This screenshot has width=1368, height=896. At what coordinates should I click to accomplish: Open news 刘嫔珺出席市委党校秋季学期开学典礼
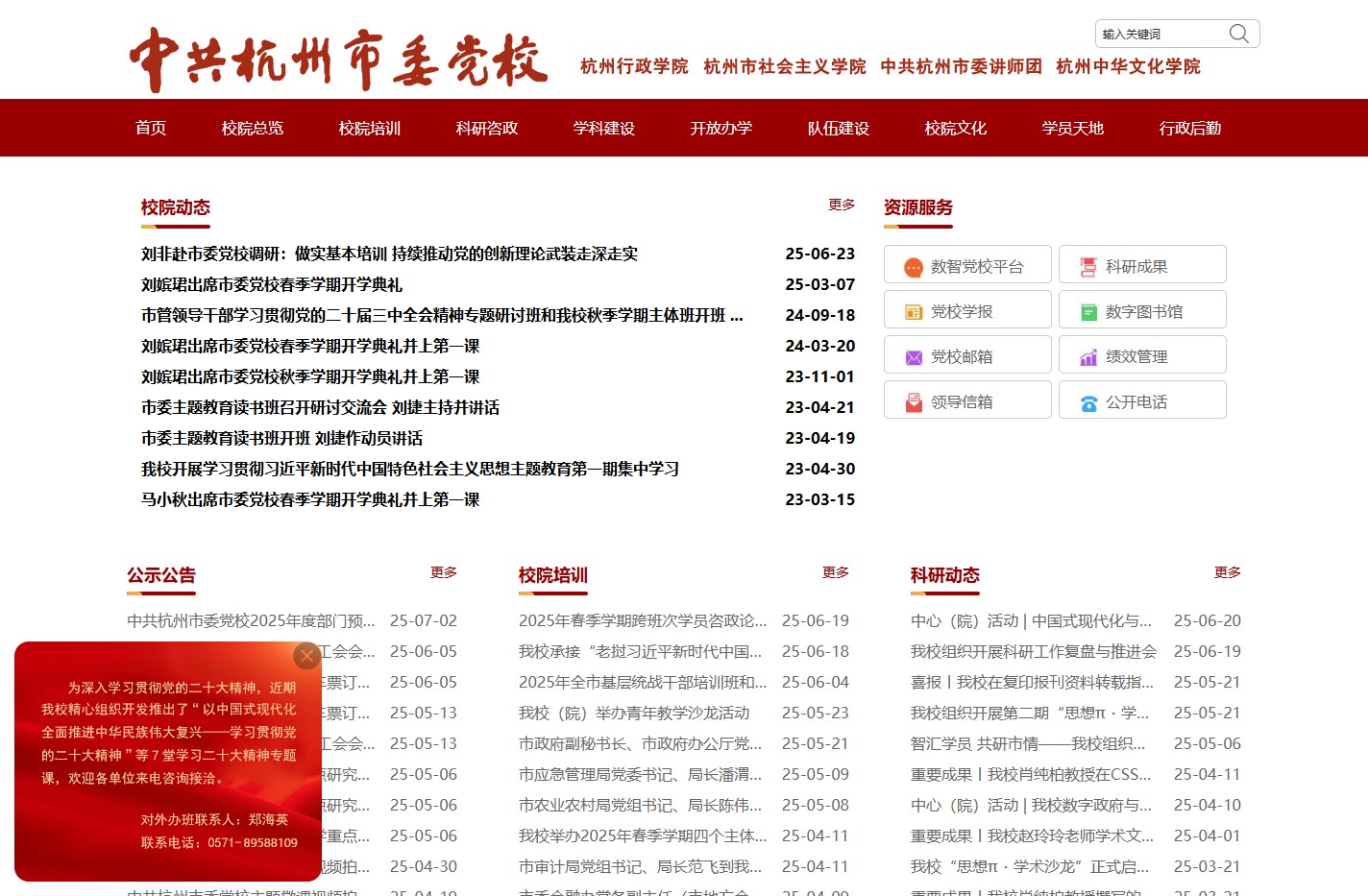310,376
